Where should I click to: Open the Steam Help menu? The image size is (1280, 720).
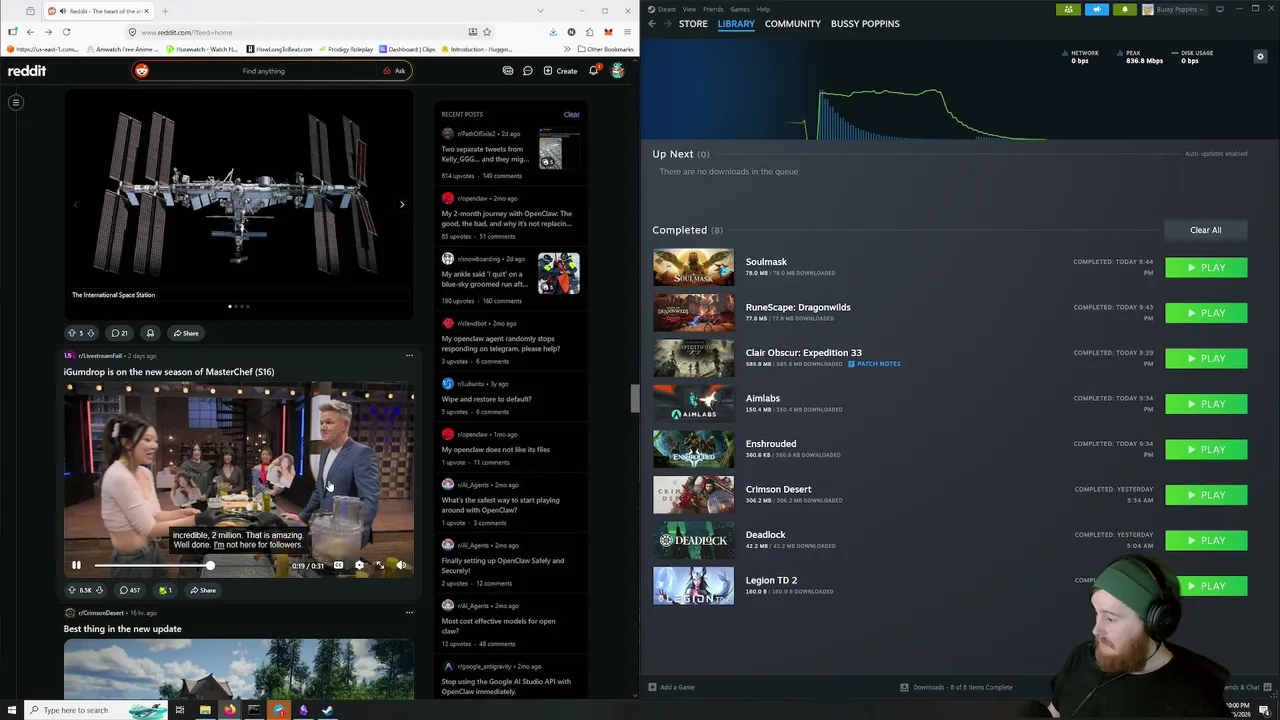point(763,9)
